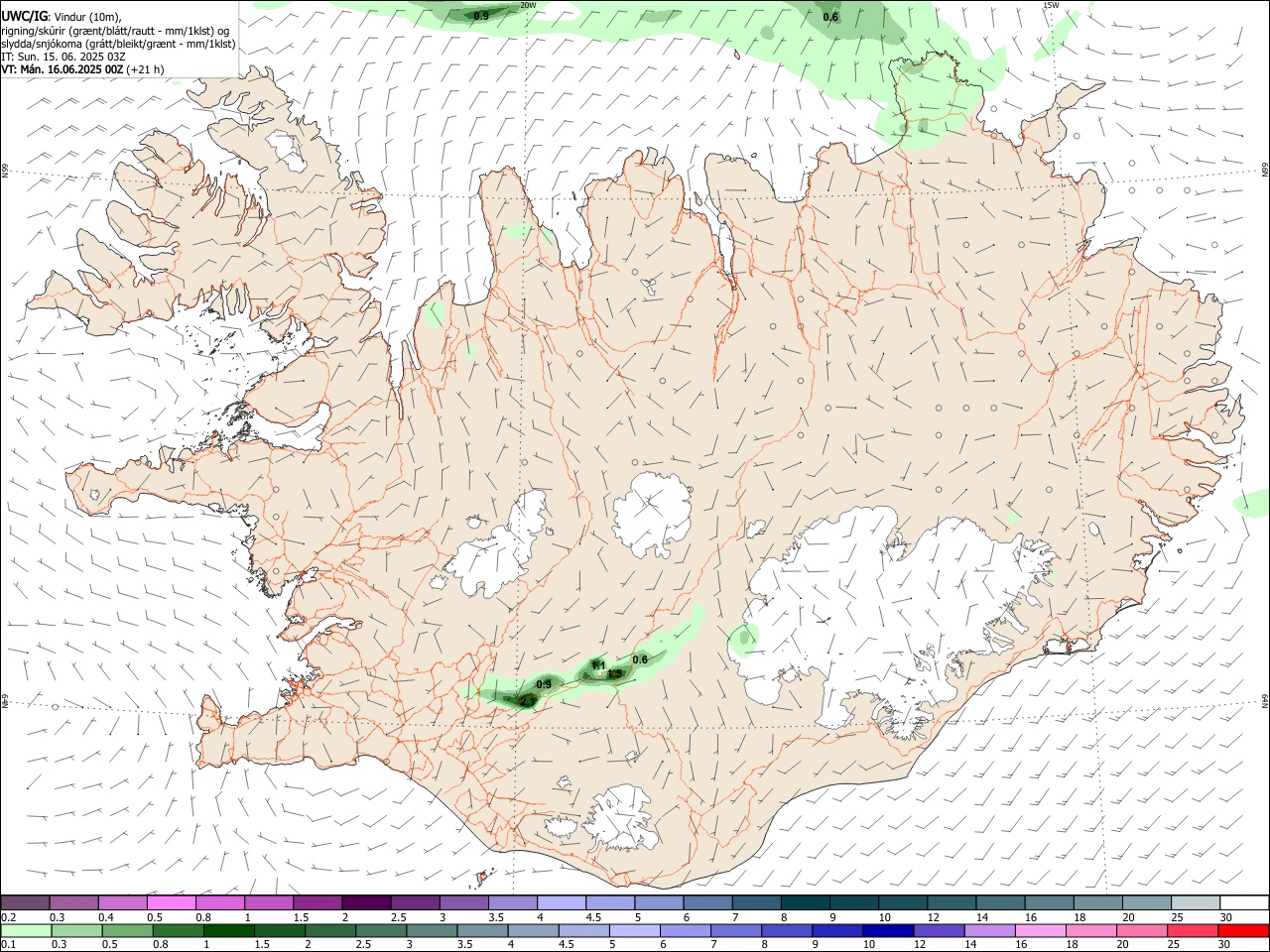Select the pale green 0.1 swatch, lower legend row
Screen dimensions: 1270x952
tap(26, 930)
